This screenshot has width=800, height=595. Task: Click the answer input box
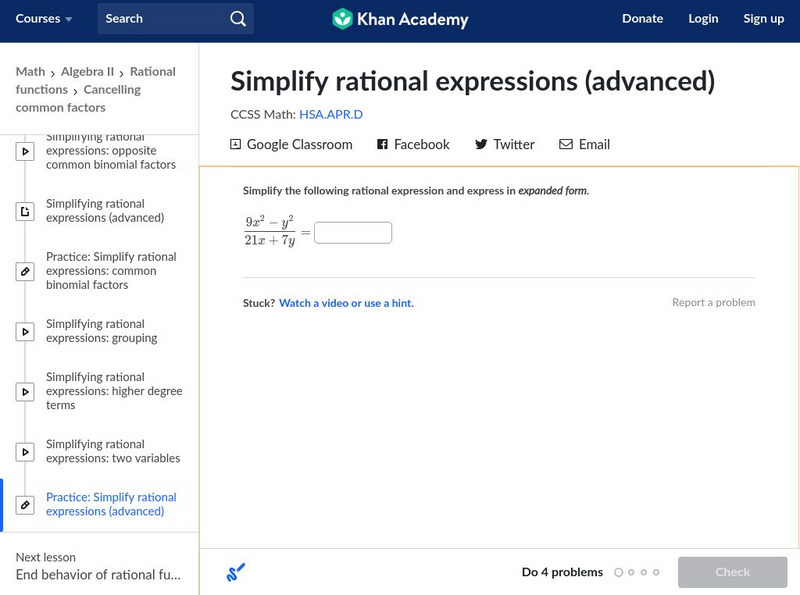click(353, 233)
